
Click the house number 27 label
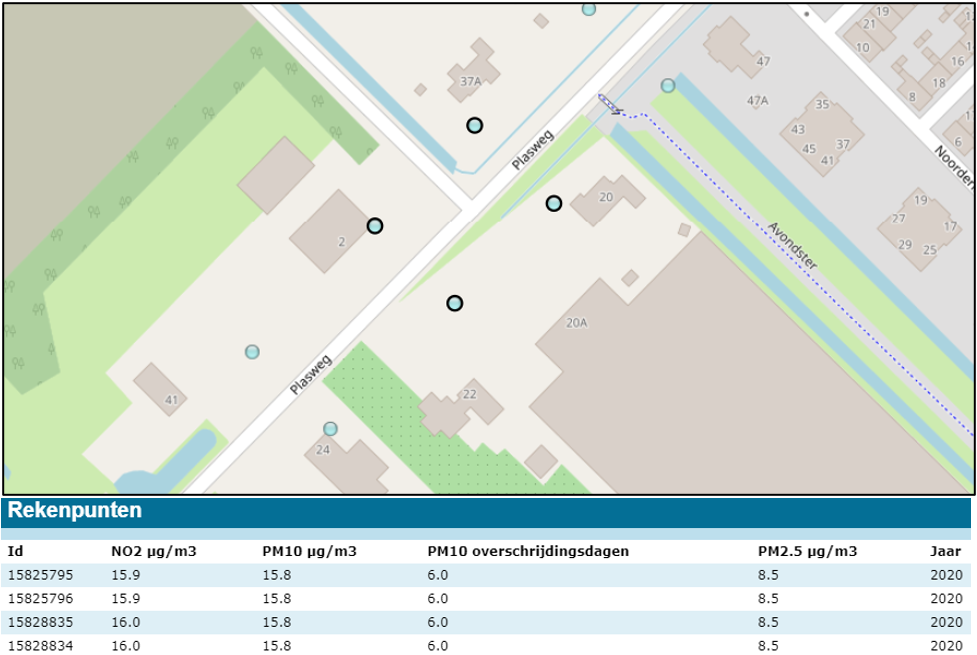(898, 218)
